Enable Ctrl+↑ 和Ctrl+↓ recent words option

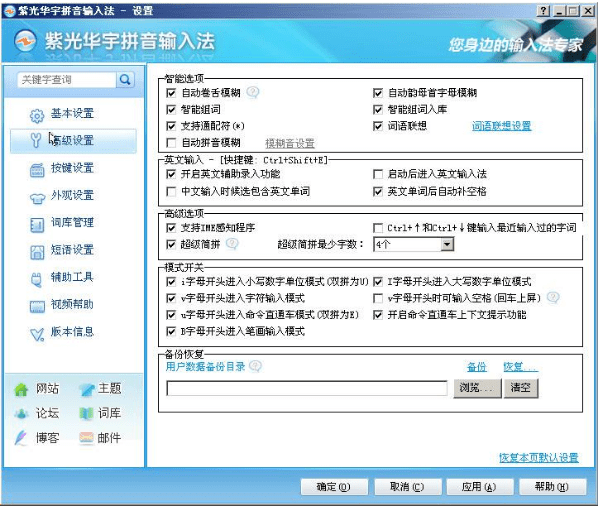click(x=378, y=228)
